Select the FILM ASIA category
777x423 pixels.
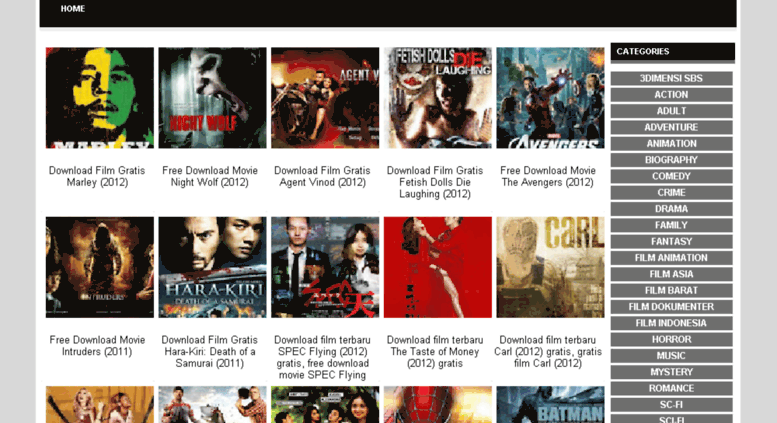pyautogui.click(x=671, y=274)
